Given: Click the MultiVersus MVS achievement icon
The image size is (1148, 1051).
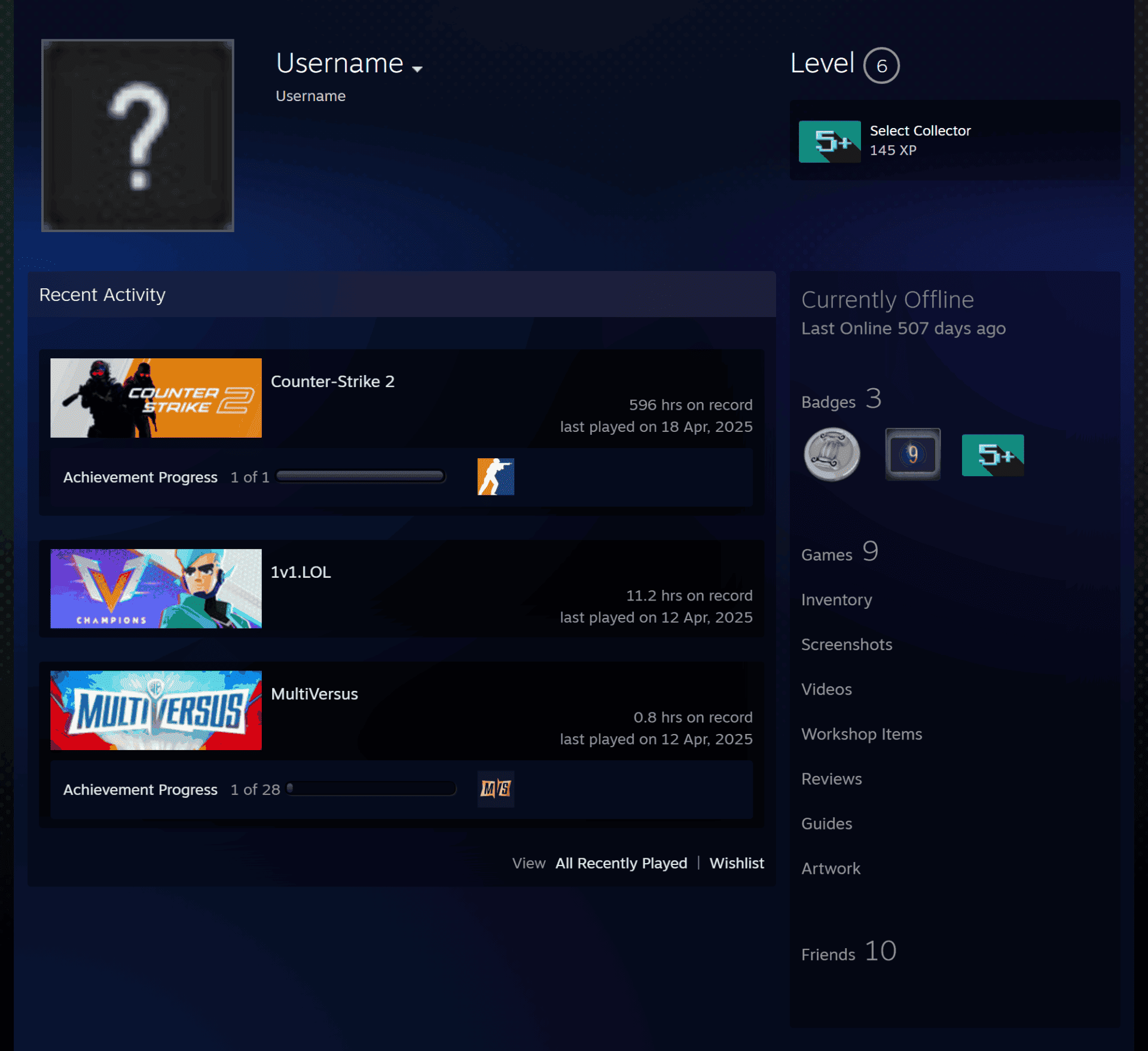Looking at the screenshot, I should click(x=496, y=789).
